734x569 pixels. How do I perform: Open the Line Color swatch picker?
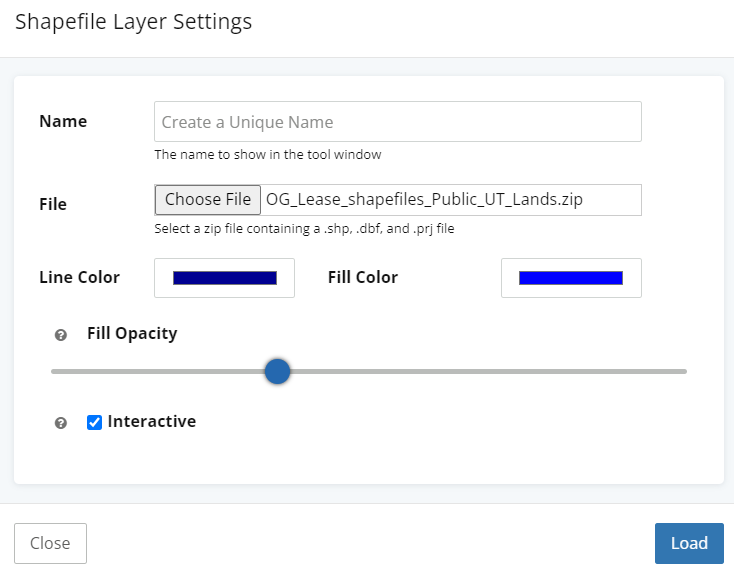click(225, 278)
